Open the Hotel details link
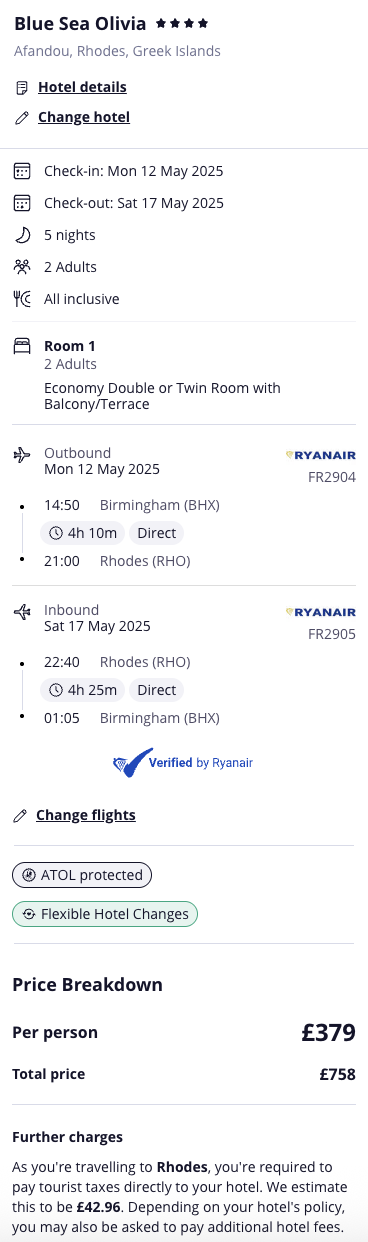368x1242 pixels. [x=82, y=87]
